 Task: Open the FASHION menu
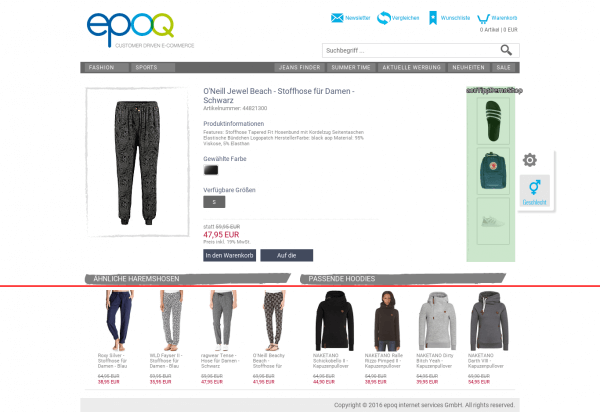(x=101, y=67)
